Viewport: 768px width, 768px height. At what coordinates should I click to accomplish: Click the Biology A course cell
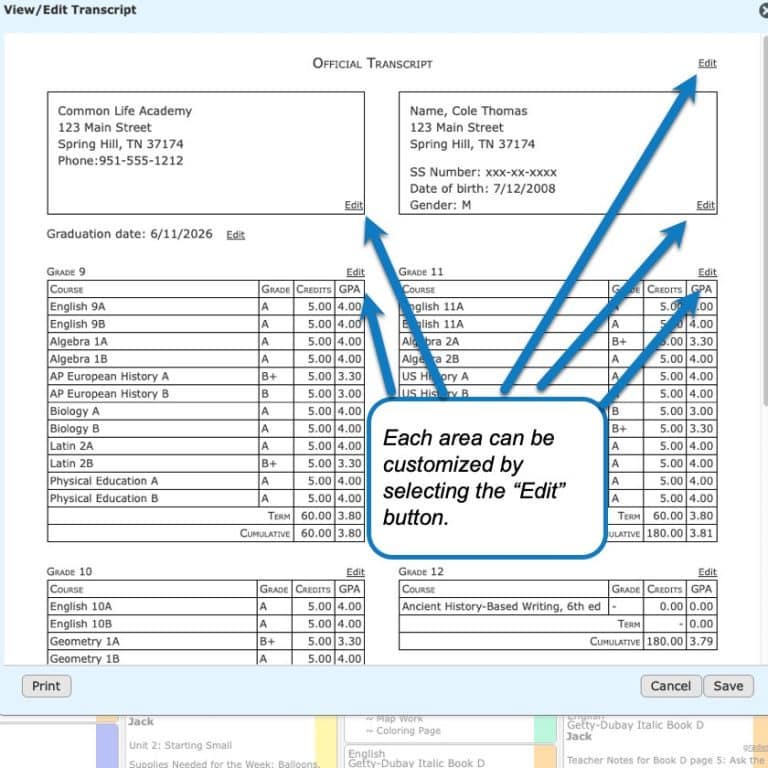(x=153, y=411)
